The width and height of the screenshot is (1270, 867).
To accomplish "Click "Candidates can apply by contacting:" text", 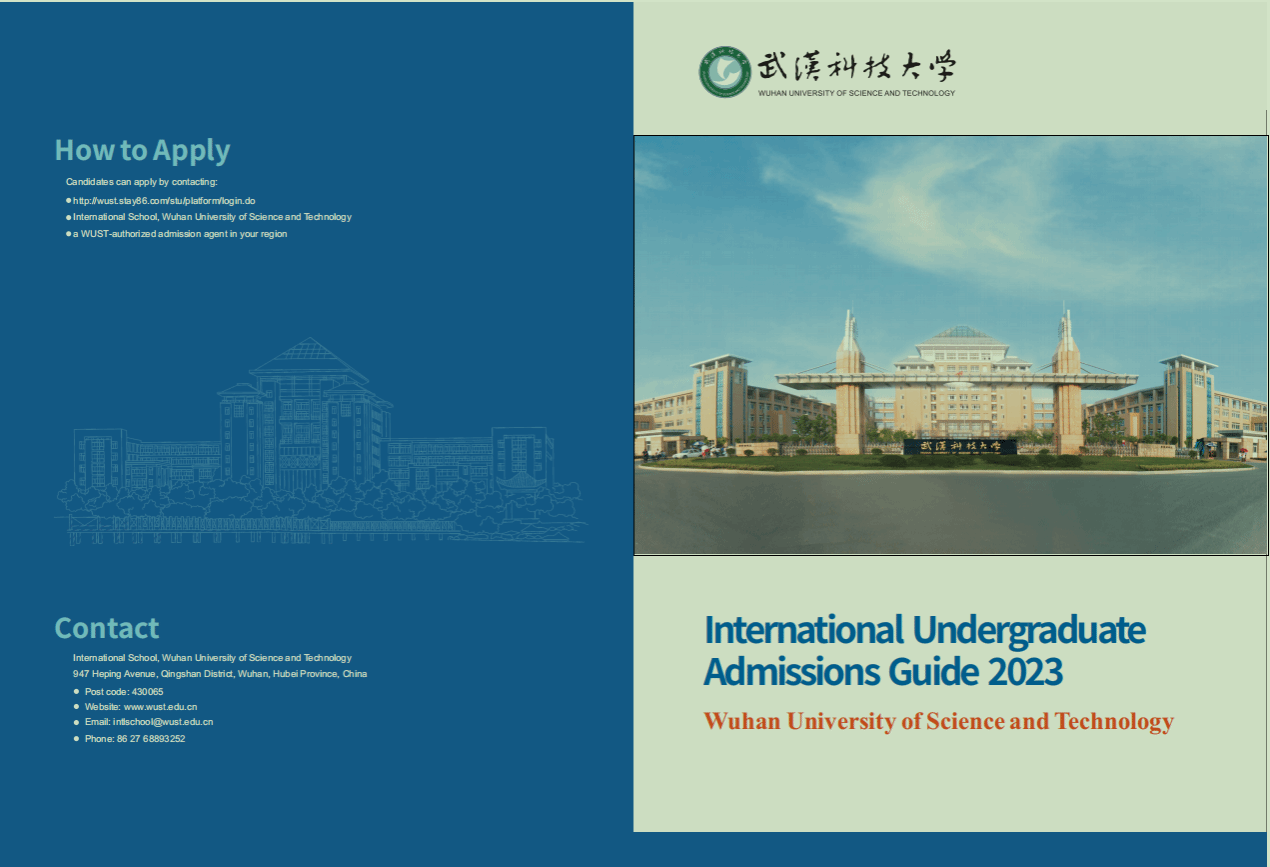I will click(141, 182).
